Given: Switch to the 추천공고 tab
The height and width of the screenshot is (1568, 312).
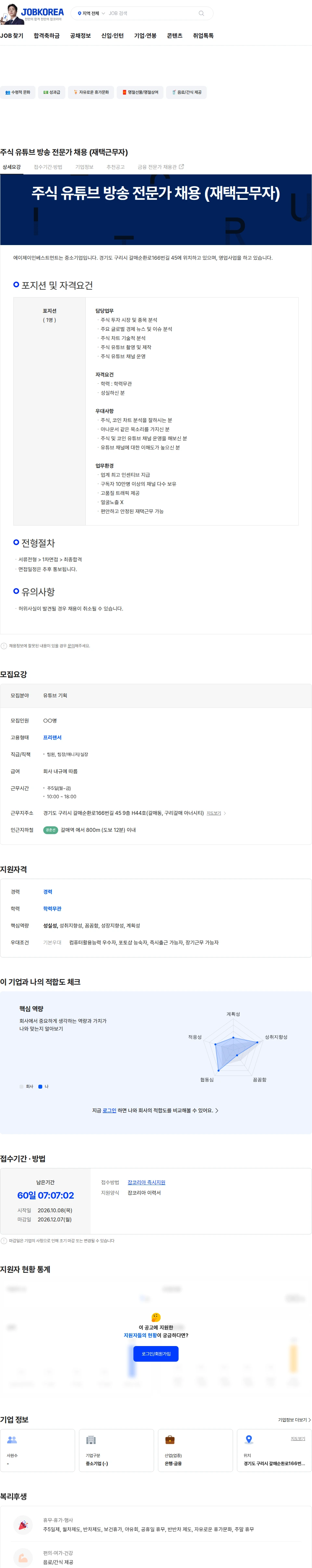Looking at the screenshot, I should [116, 167].
